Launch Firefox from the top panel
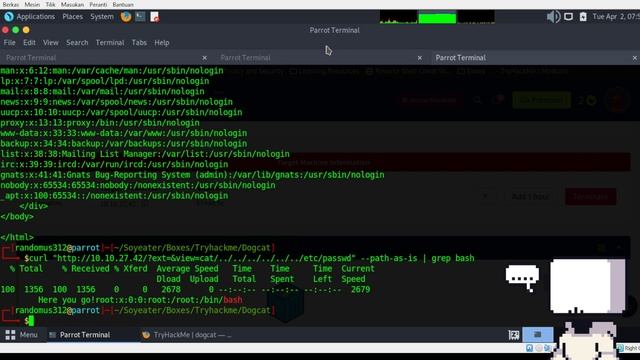The height and width of the screenshot is (360, 640). click(126, 17)
